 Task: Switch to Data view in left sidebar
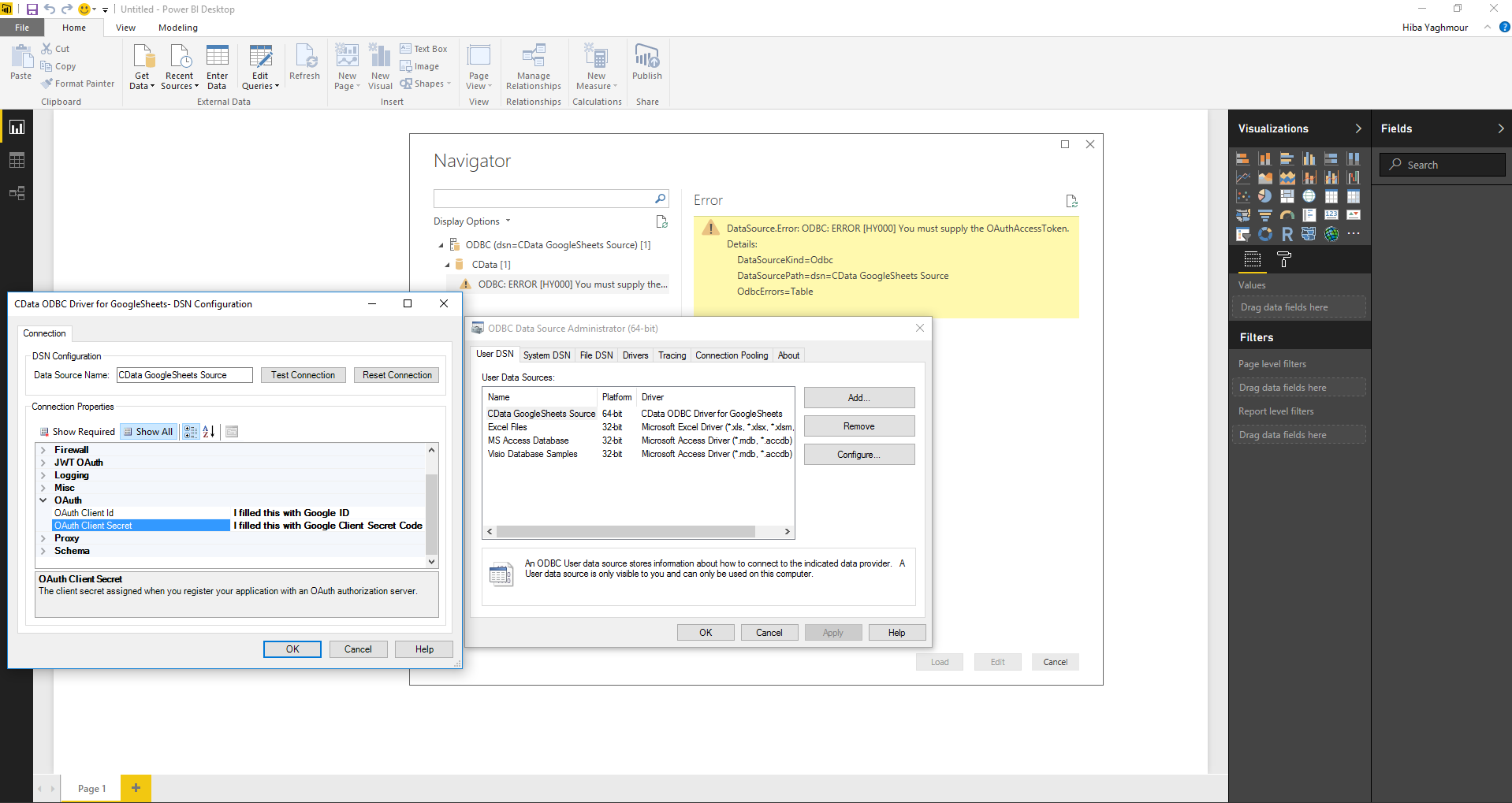pyautogui.click(x=17, y=160)
